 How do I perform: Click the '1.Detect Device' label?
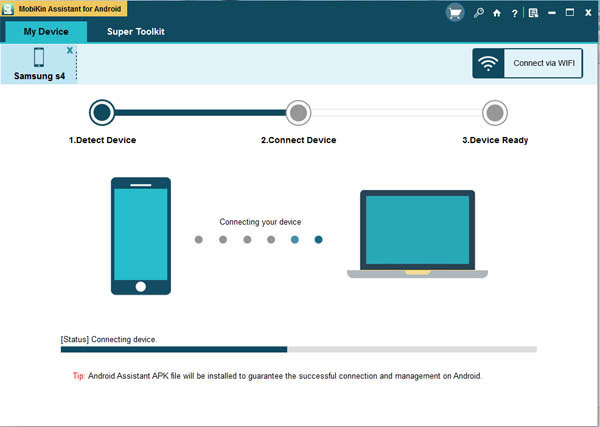[x=102, y=140]
